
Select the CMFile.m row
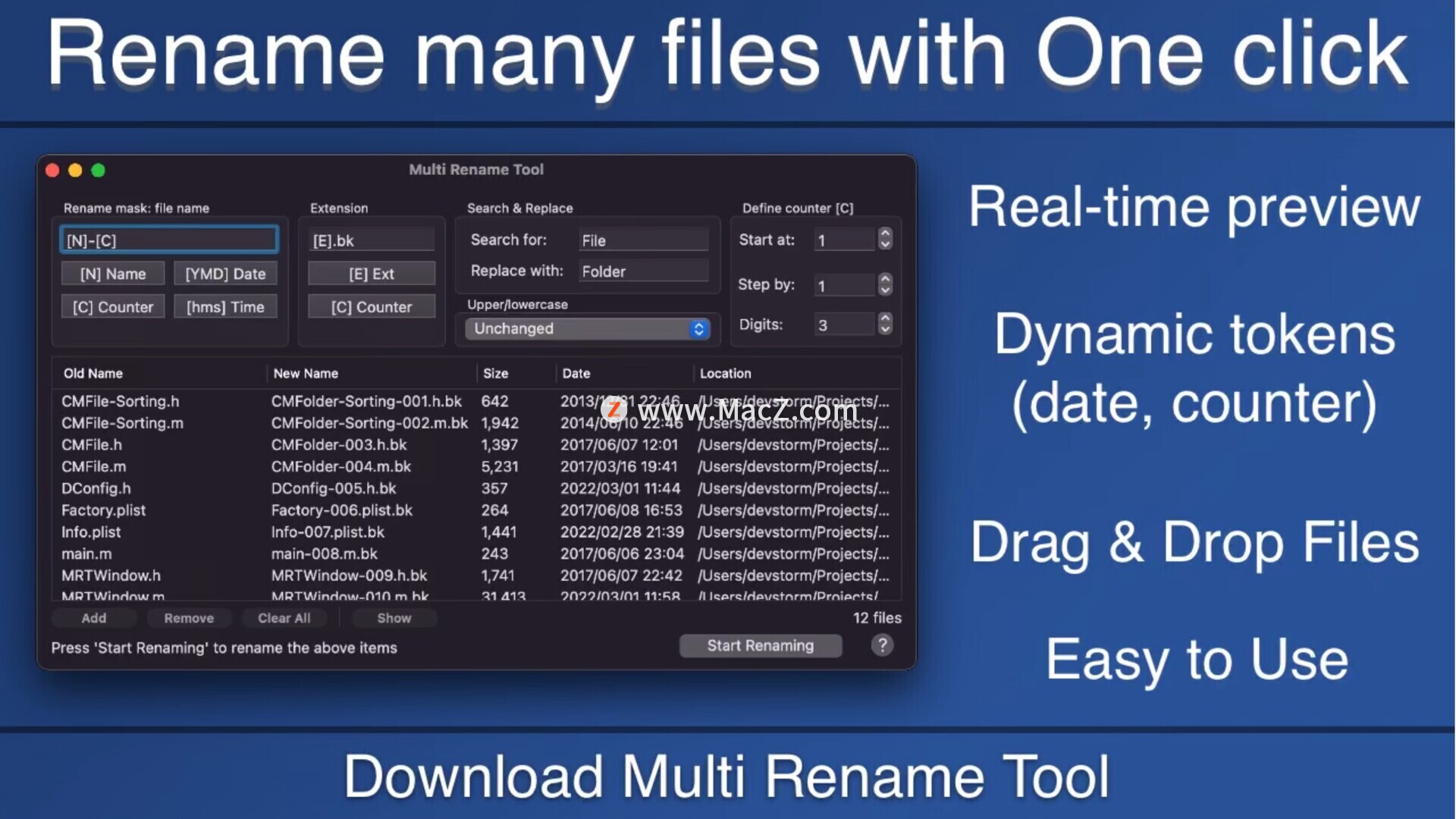point(476,467)
